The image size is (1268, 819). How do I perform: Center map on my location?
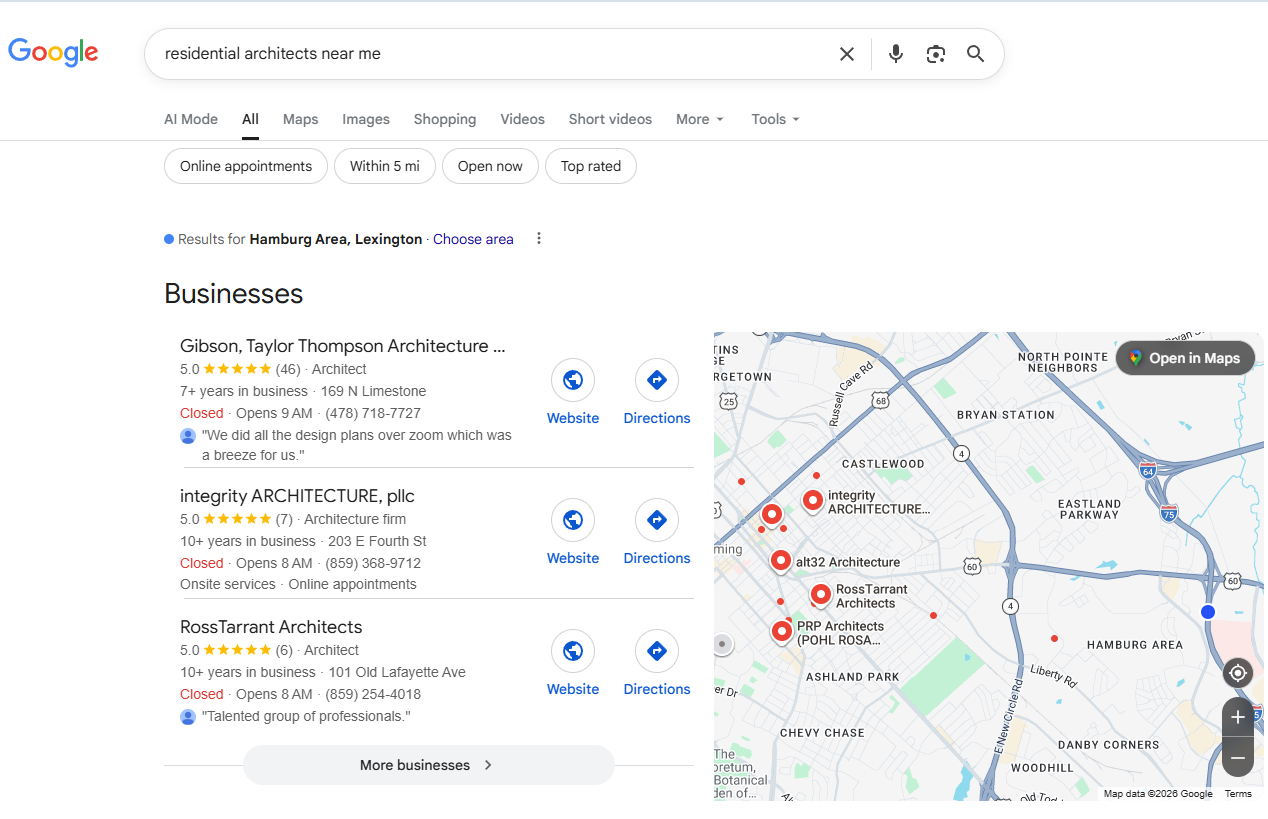tap(1238, 673)
